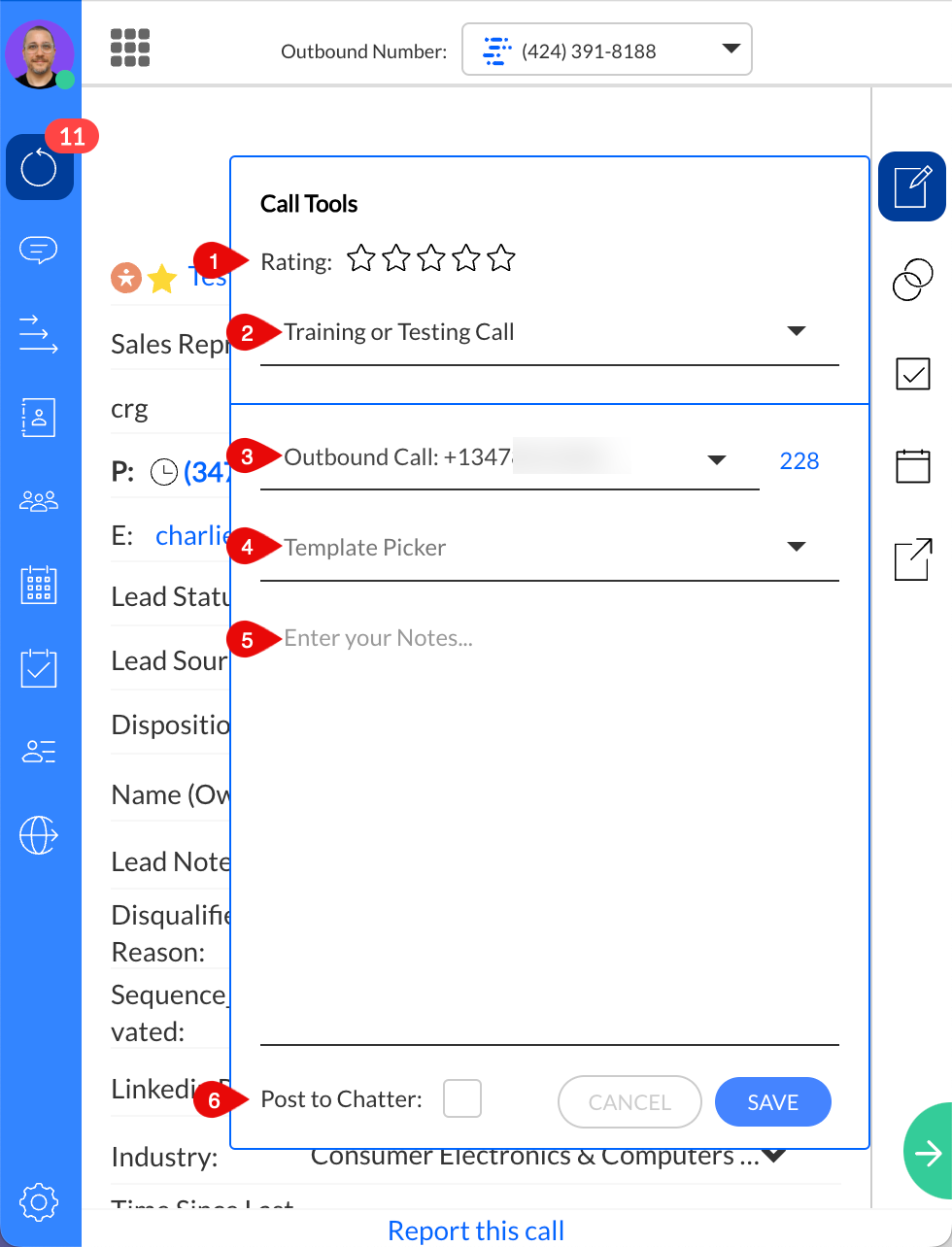Viewport: 952px width, 1247px height.
Task: Open the team members panel
Action: (x=40, y=500)
